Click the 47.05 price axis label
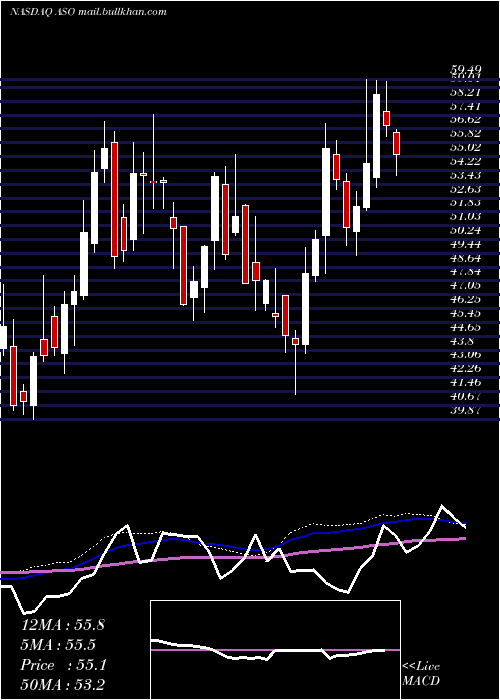 466,286
